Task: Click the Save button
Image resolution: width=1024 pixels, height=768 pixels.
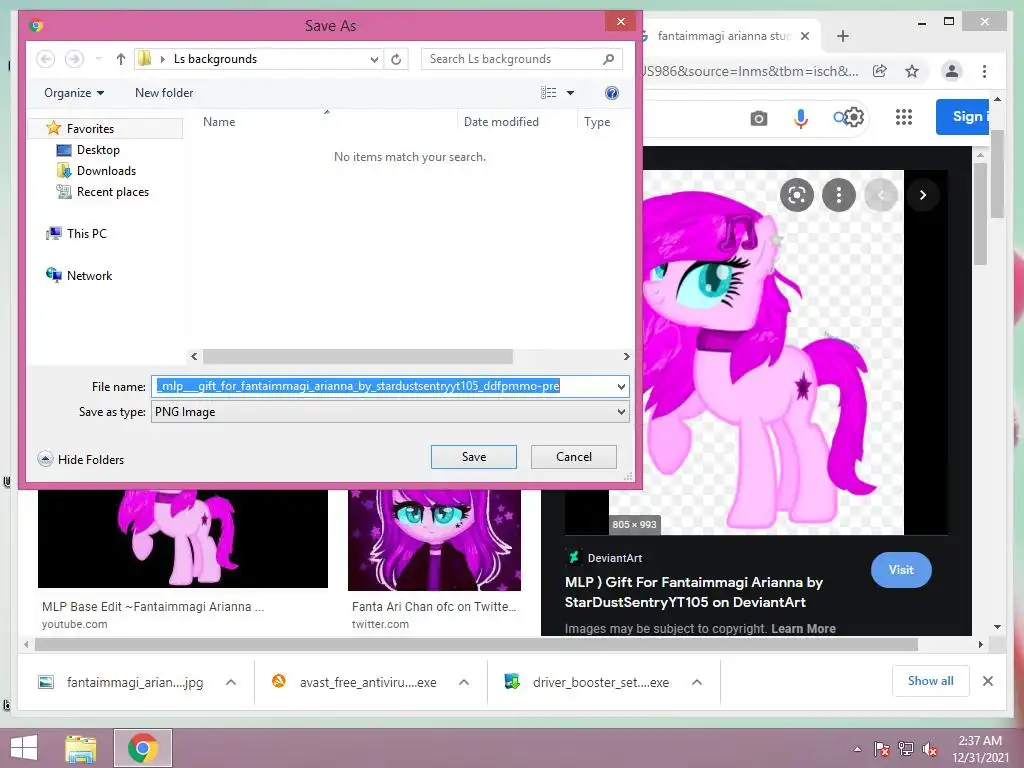Action: 473,456
